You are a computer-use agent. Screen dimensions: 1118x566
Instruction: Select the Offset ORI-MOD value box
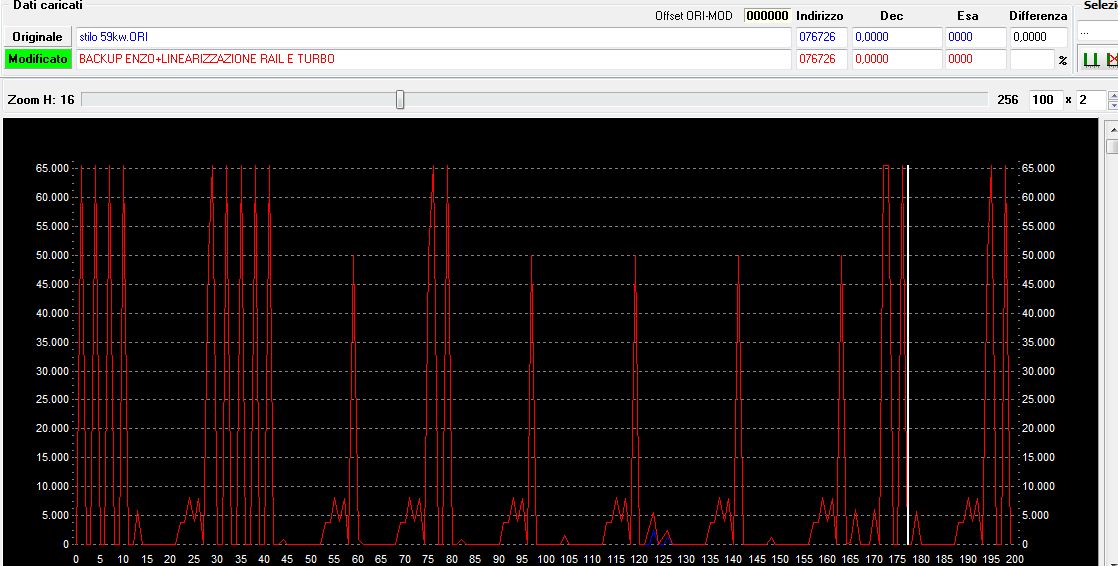pos(767,16)
